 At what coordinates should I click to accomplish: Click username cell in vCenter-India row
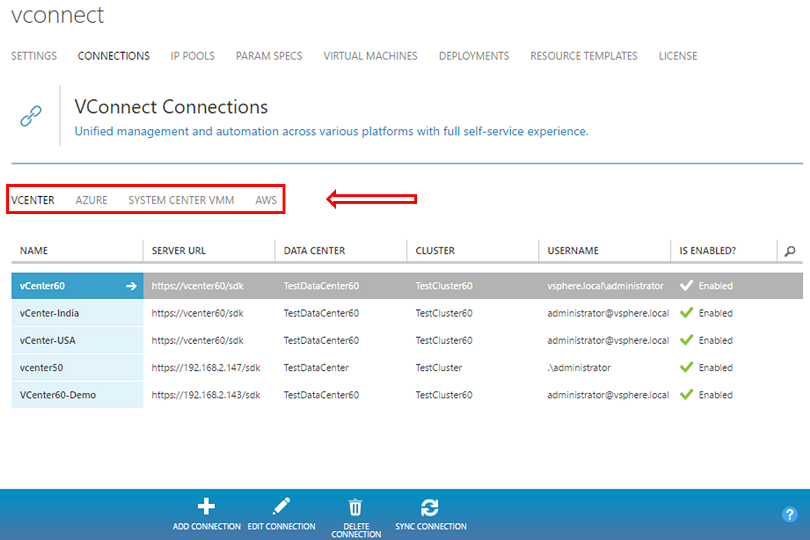click(x=608, y=313)
